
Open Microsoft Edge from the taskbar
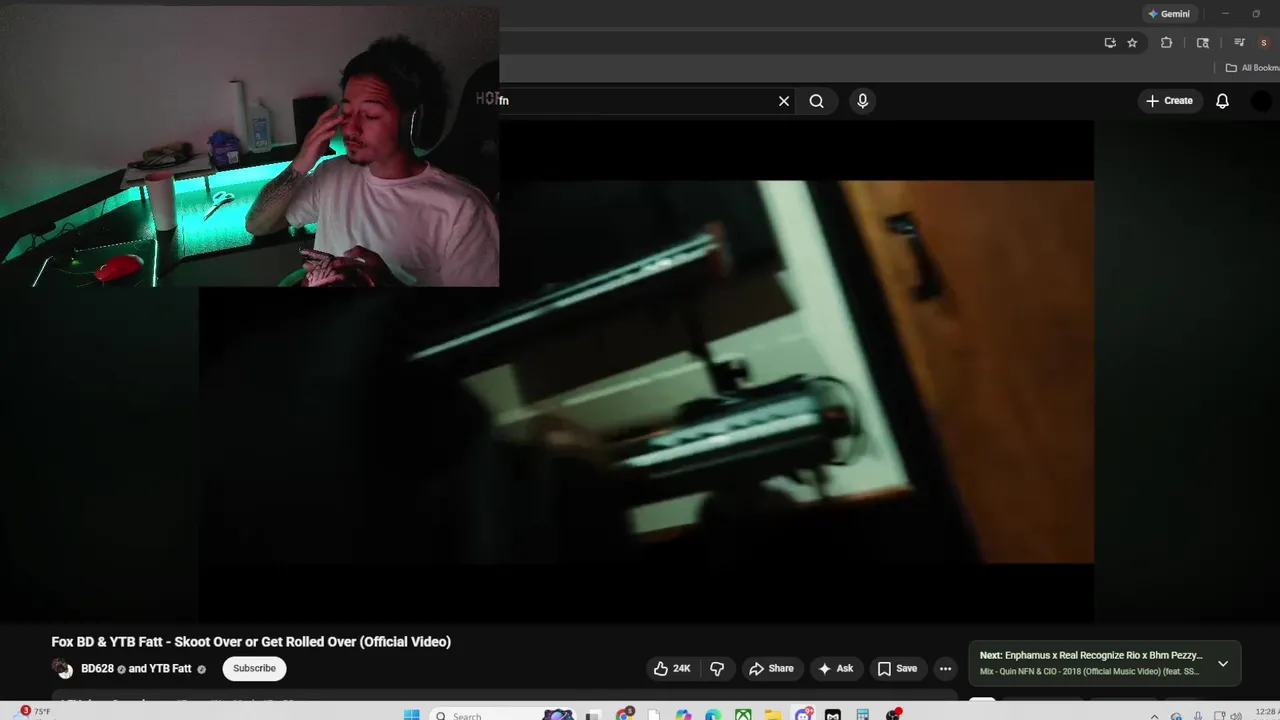click(713, 714)
